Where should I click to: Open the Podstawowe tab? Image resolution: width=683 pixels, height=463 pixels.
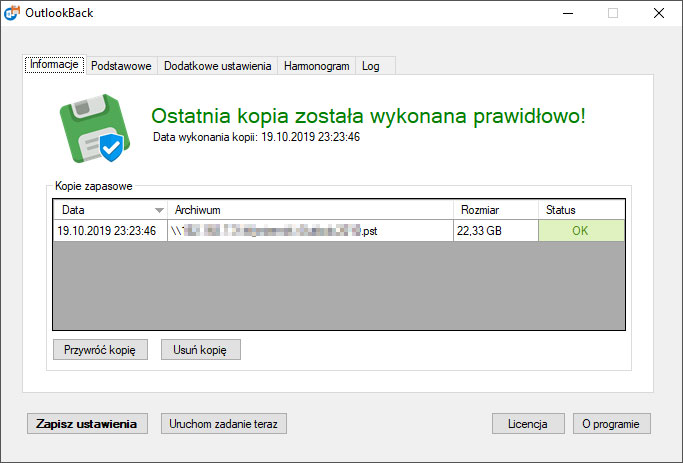pyautogui.click(x=121, y=66)
